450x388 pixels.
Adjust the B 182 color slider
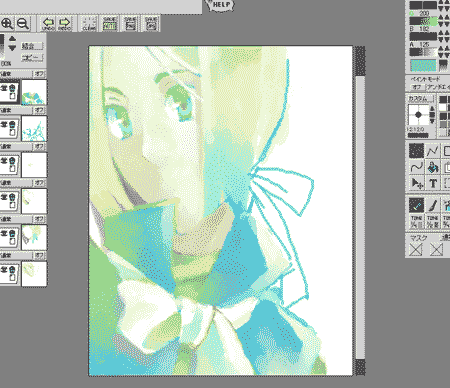pos(423,36)
